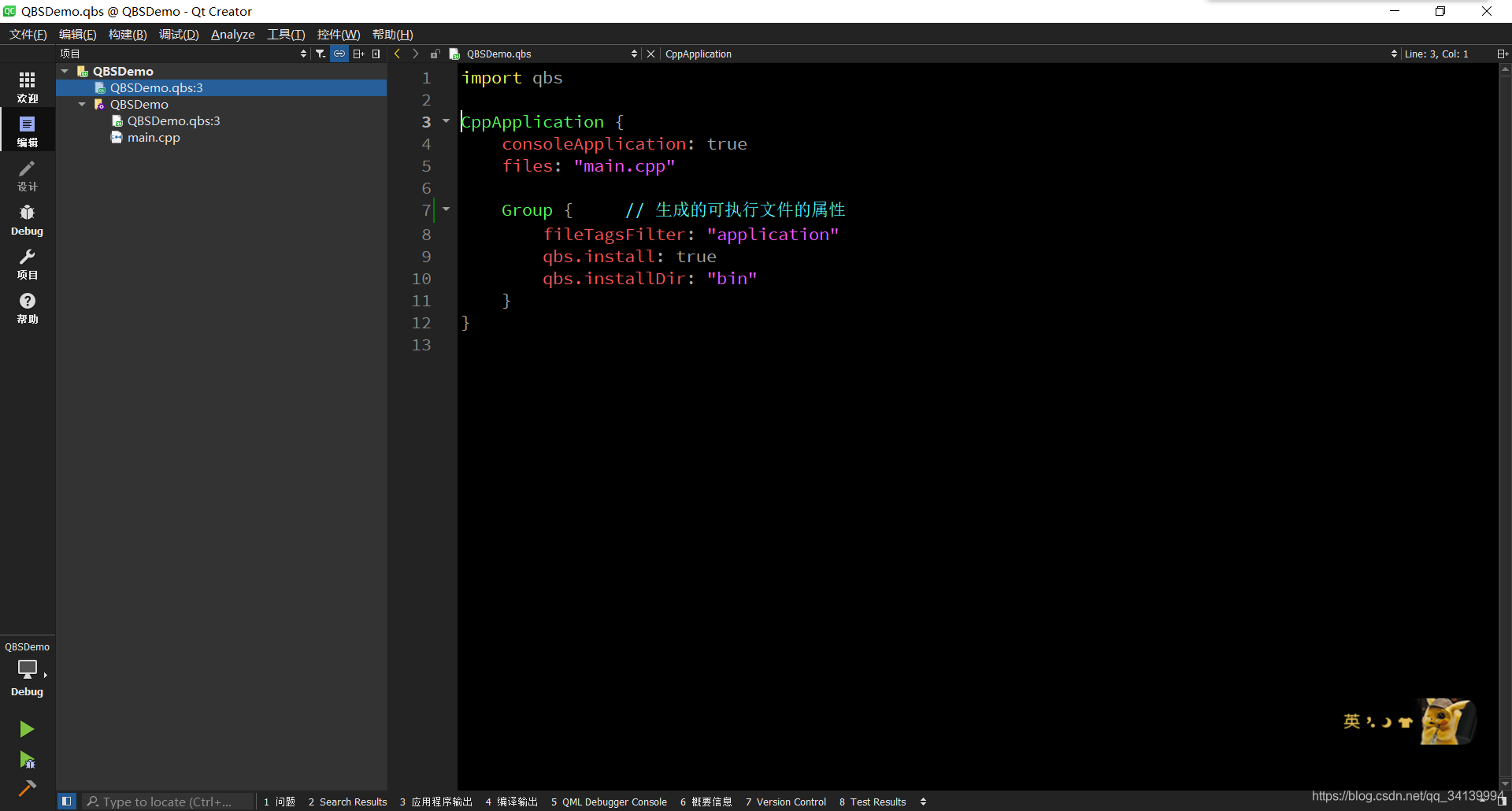Open the Welcome (欢迎) mode
This screenshot has width=1512, height=811.
point(28,87)
